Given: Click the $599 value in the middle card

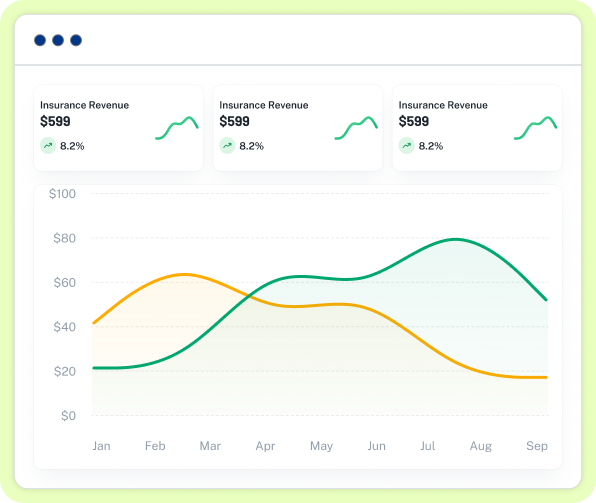Looking at the screenshot, I should (235, 122).
